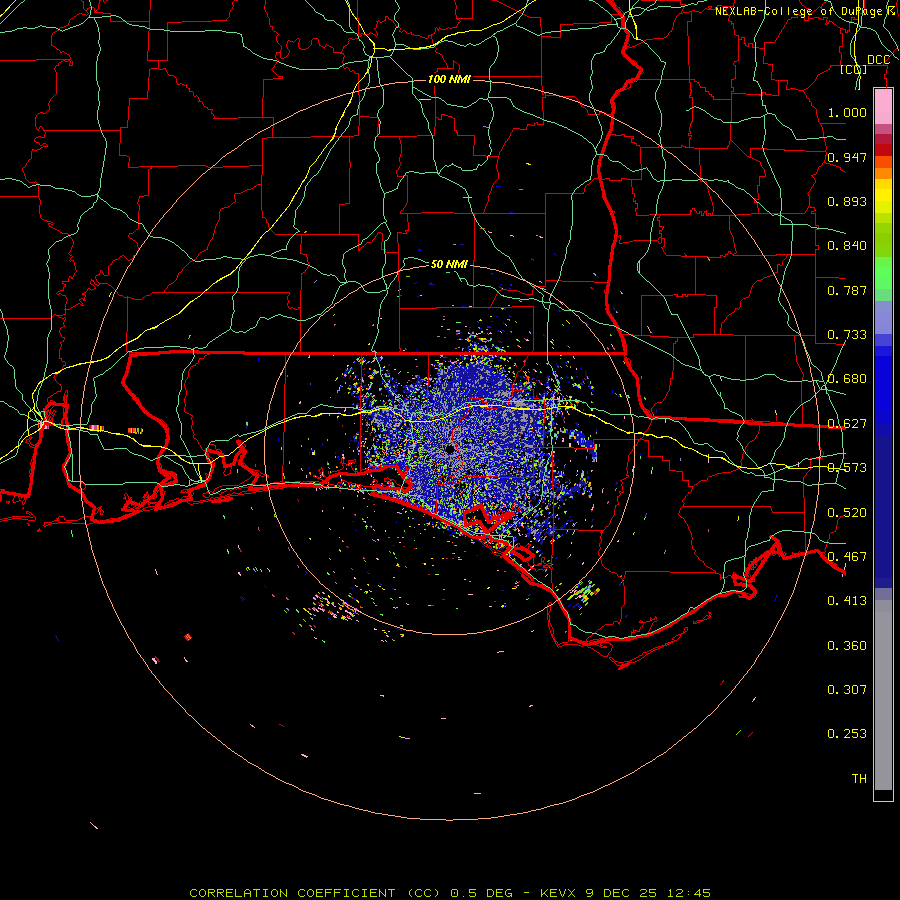
Task: Select the 0.787 legend value
Action: pyautogui.click(x=847, y=290)
